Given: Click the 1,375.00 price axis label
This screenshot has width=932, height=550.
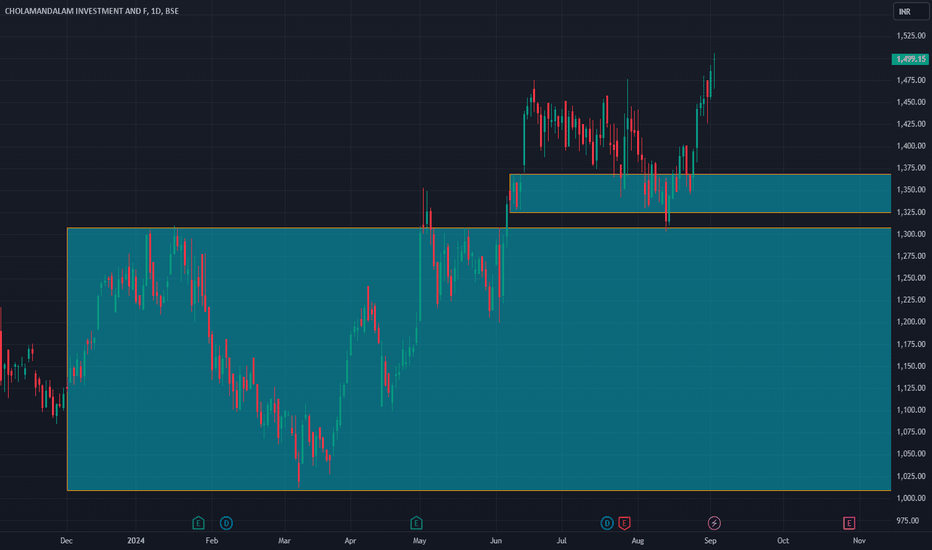Looking at the screenshot, I should [x=911, y=168].
